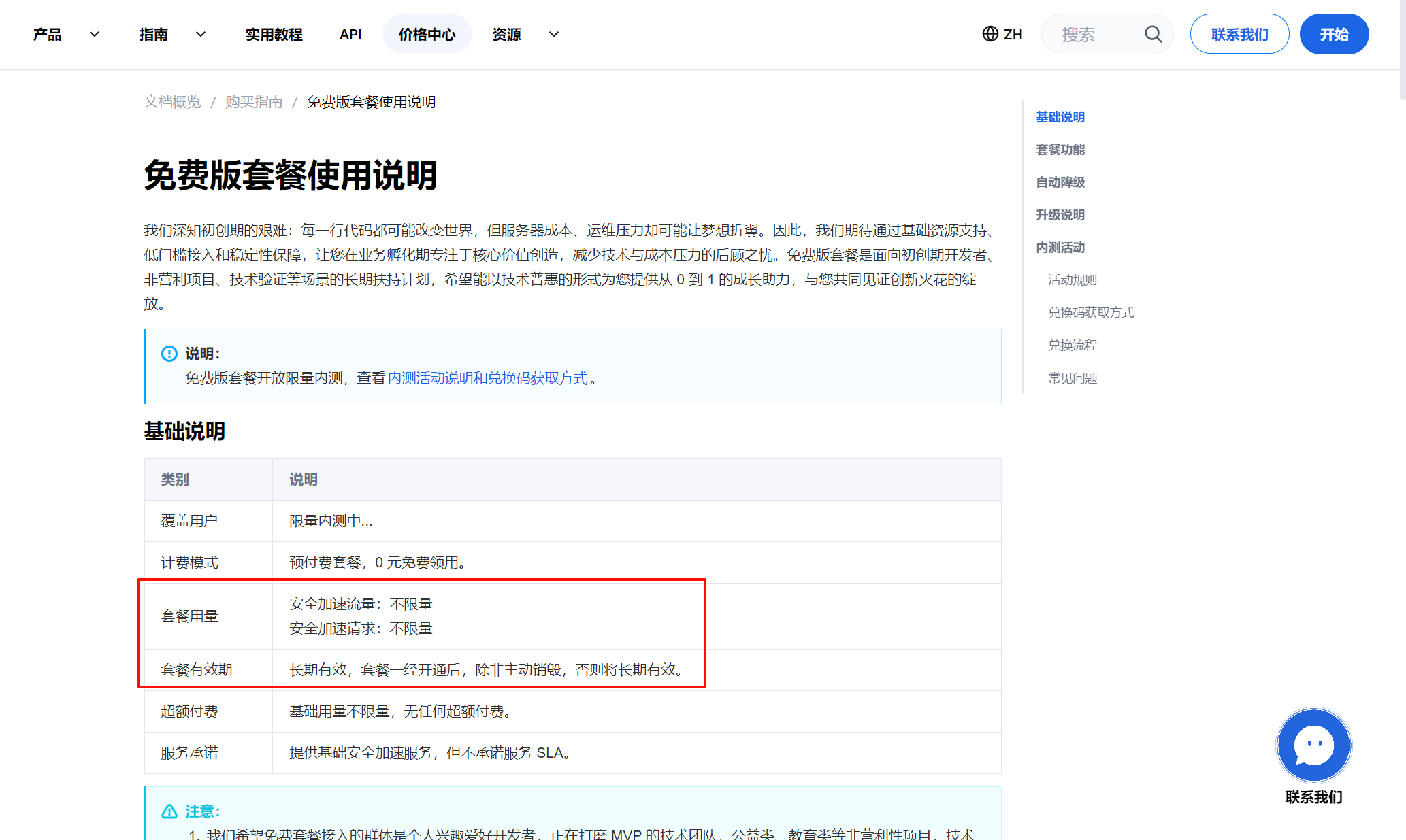
Task: Select the 价格中心 nav item
Action: [427, 34]
